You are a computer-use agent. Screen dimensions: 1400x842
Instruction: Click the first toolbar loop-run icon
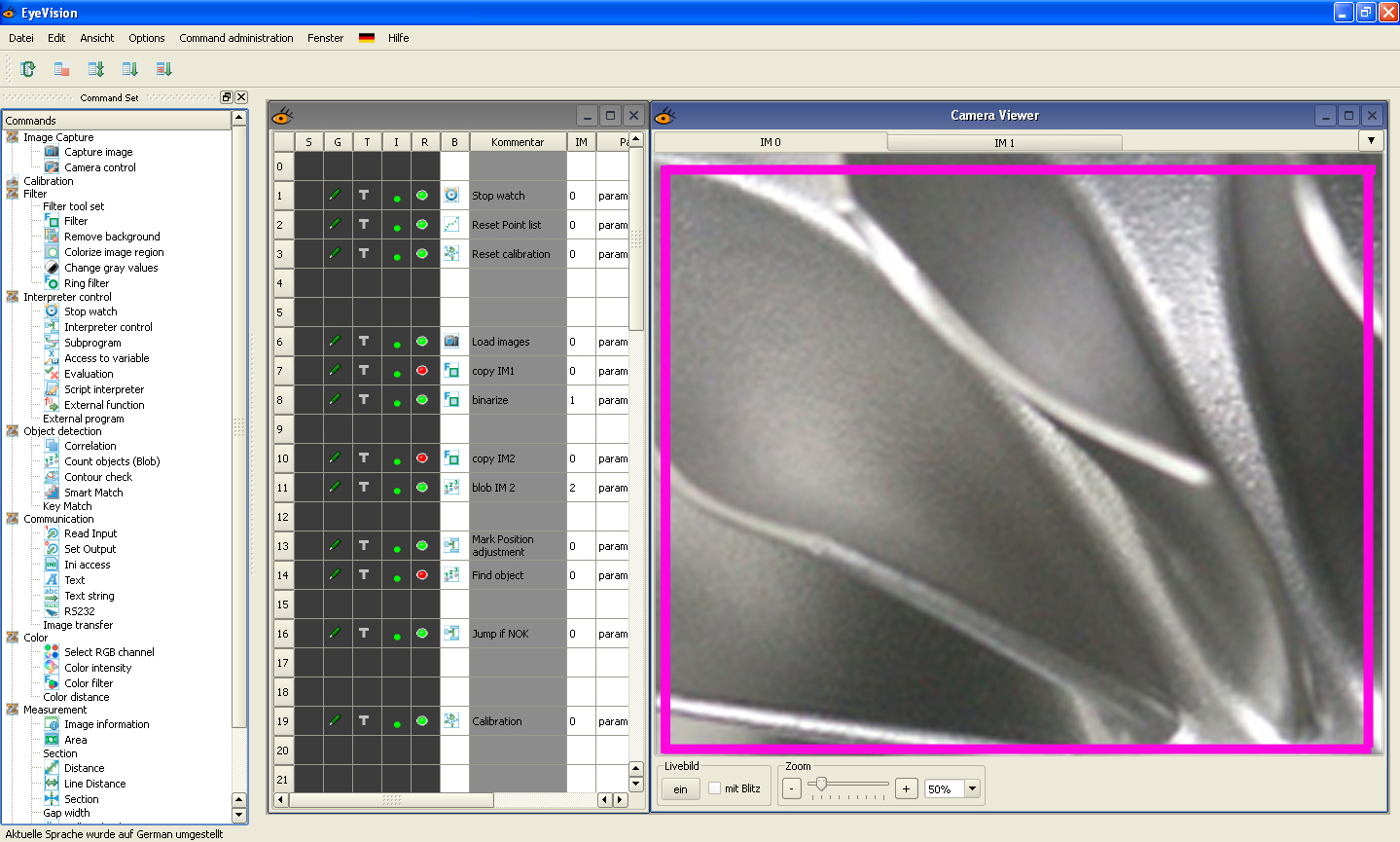(28, 69)
